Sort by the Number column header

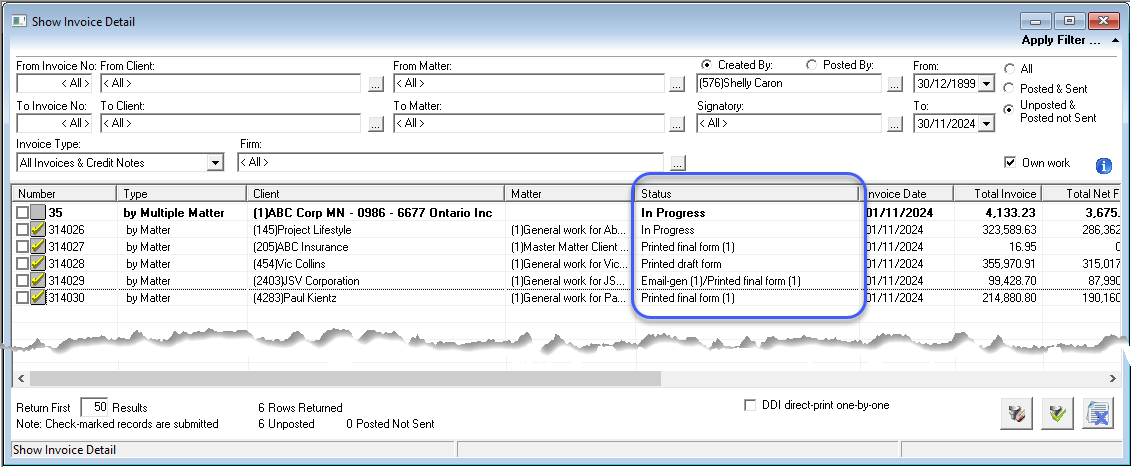pos(64,193)
